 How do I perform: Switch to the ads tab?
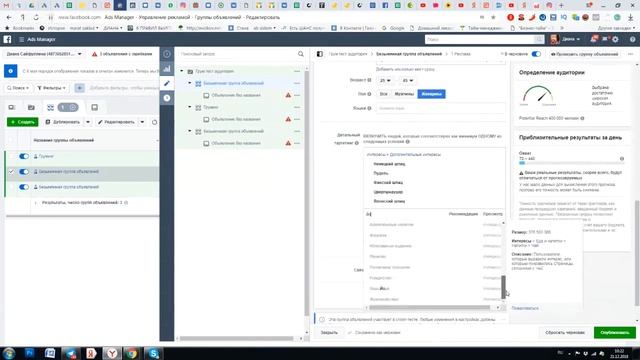pos(94,107)
